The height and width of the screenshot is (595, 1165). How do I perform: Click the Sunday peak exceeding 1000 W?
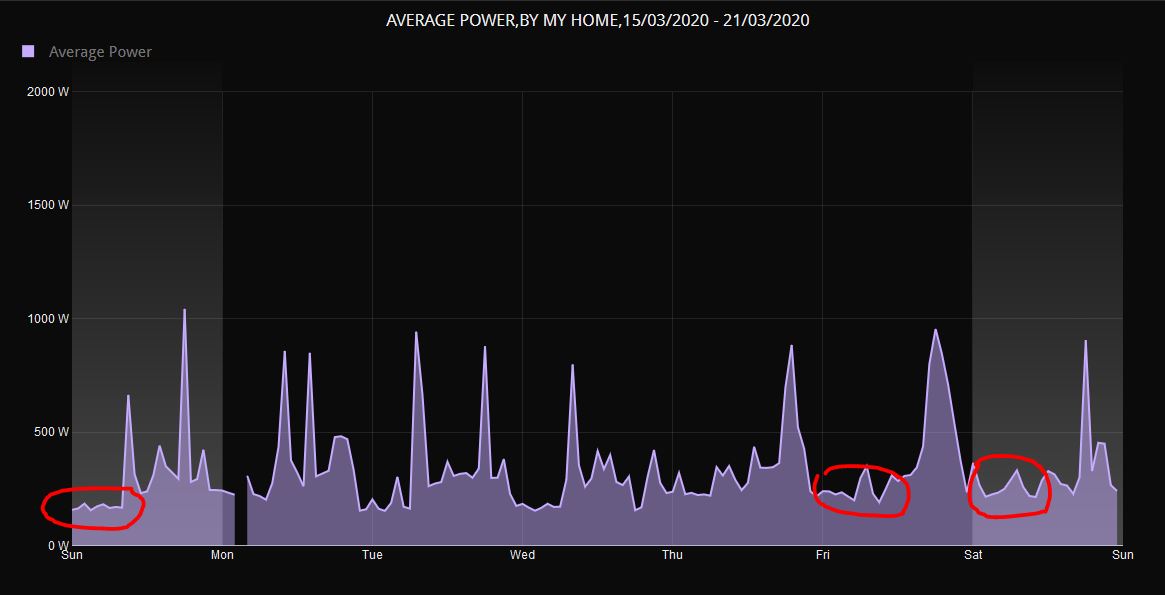tap(184, 311)
